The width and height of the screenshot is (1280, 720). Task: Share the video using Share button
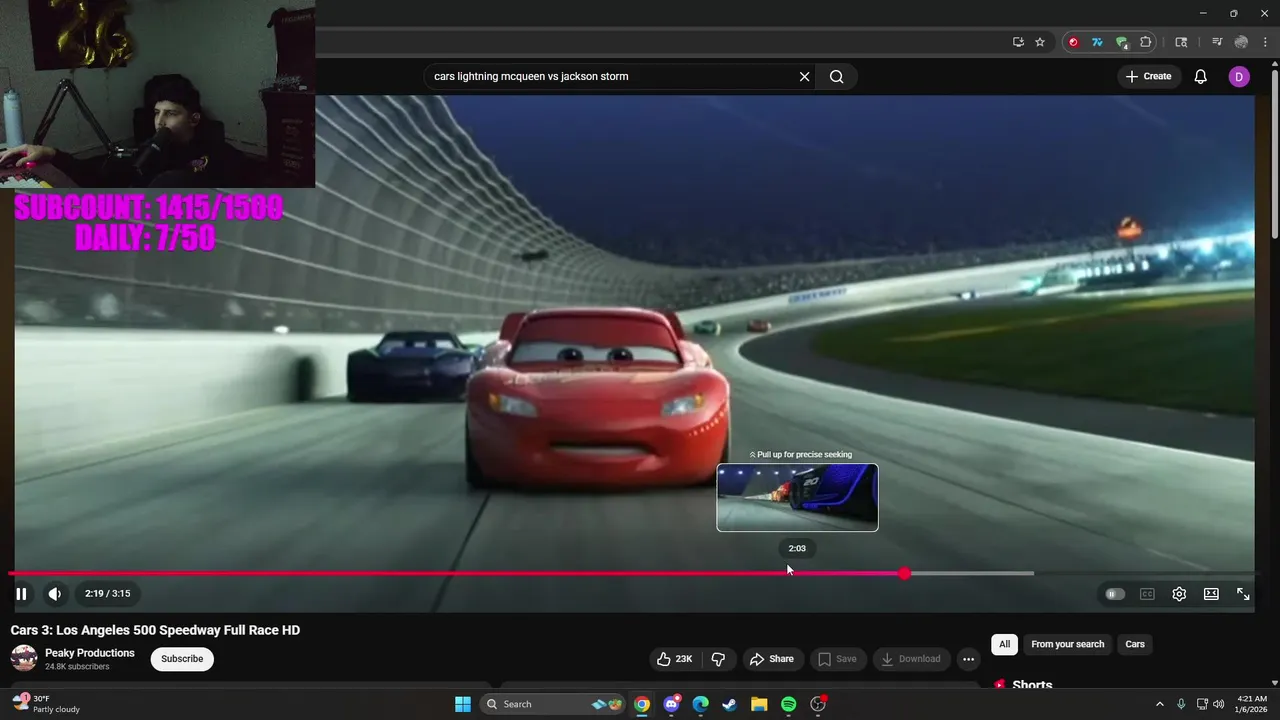[771, 659]
